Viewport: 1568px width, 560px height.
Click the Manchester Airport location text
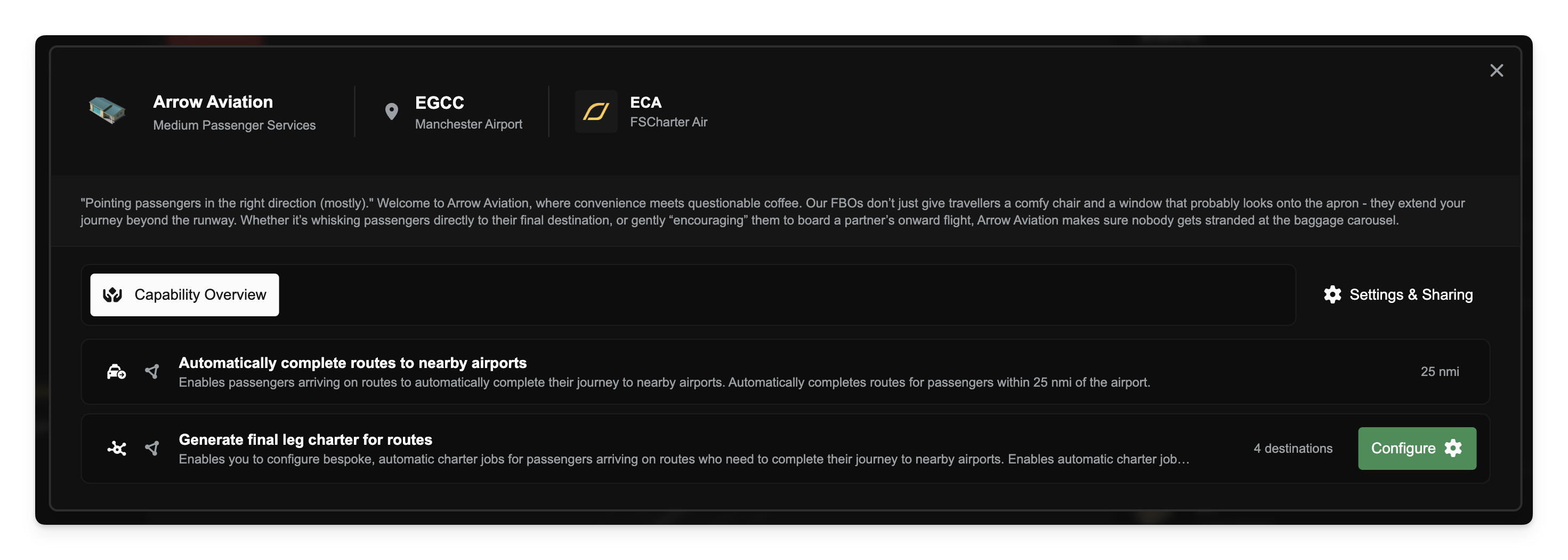pyautogui.click(x=468, y=124)
